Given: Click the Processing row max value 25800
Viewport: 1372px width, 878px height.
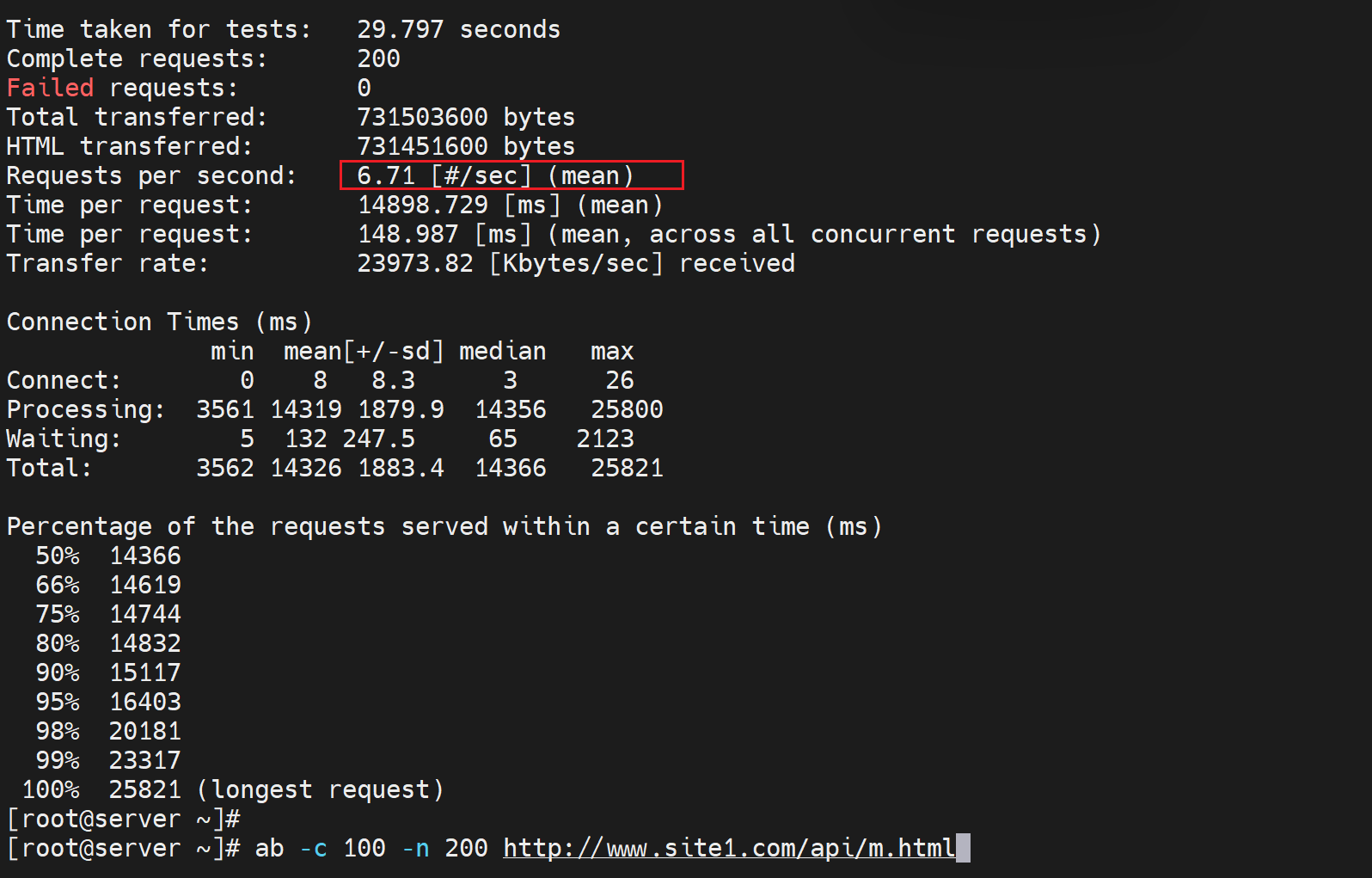Looking at the screenshot, I should point(627,409).
